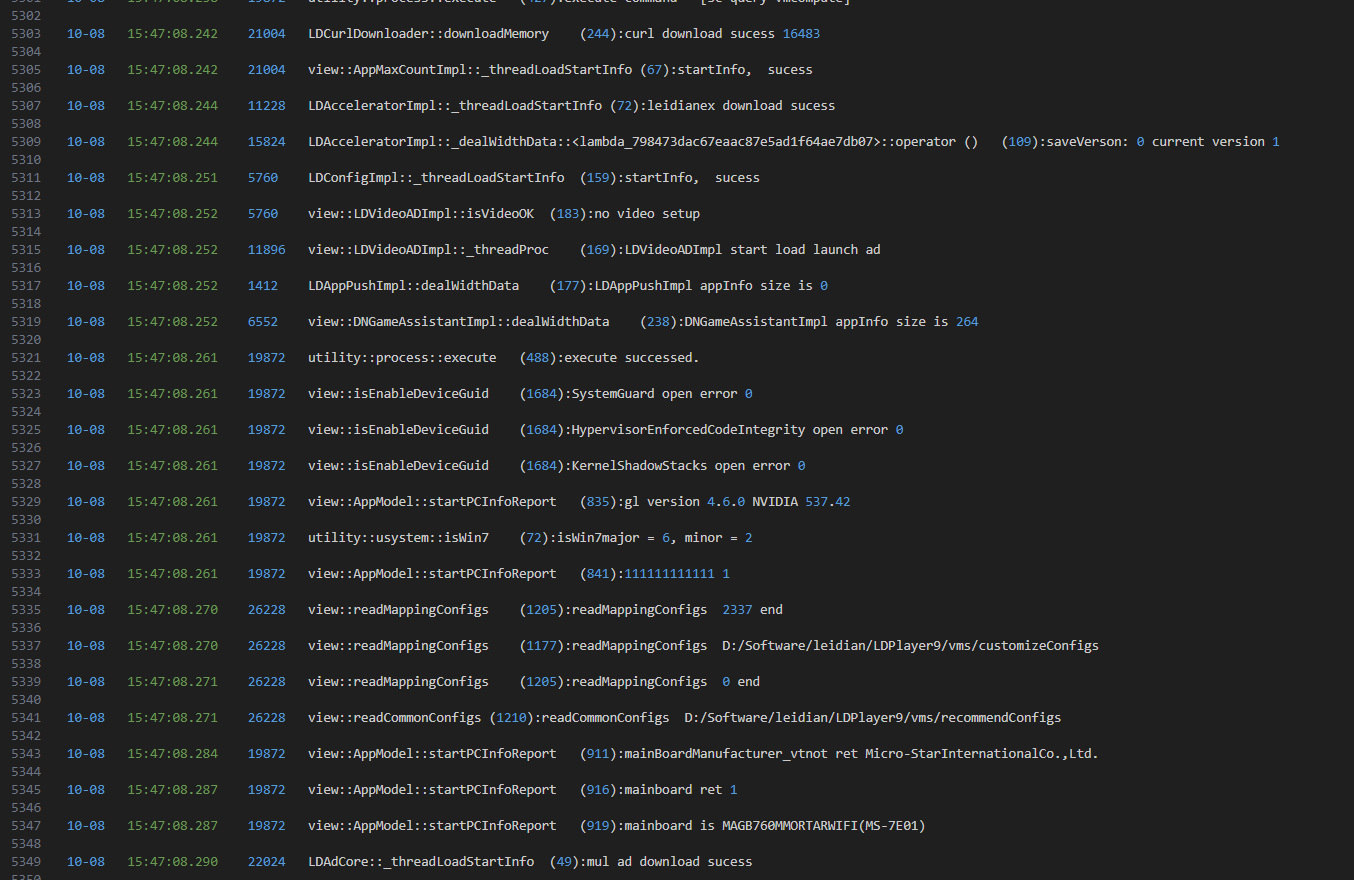Click 'execute successed.' log message
Viewport: 1354px width, 880px height.
click(631, 358)
